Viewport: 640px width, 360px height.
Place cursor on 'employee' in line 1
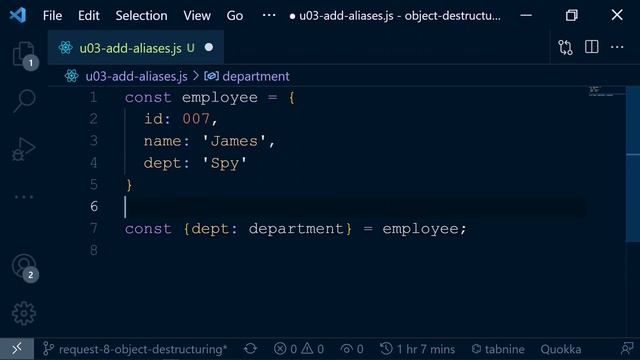(x=220, y=98)
